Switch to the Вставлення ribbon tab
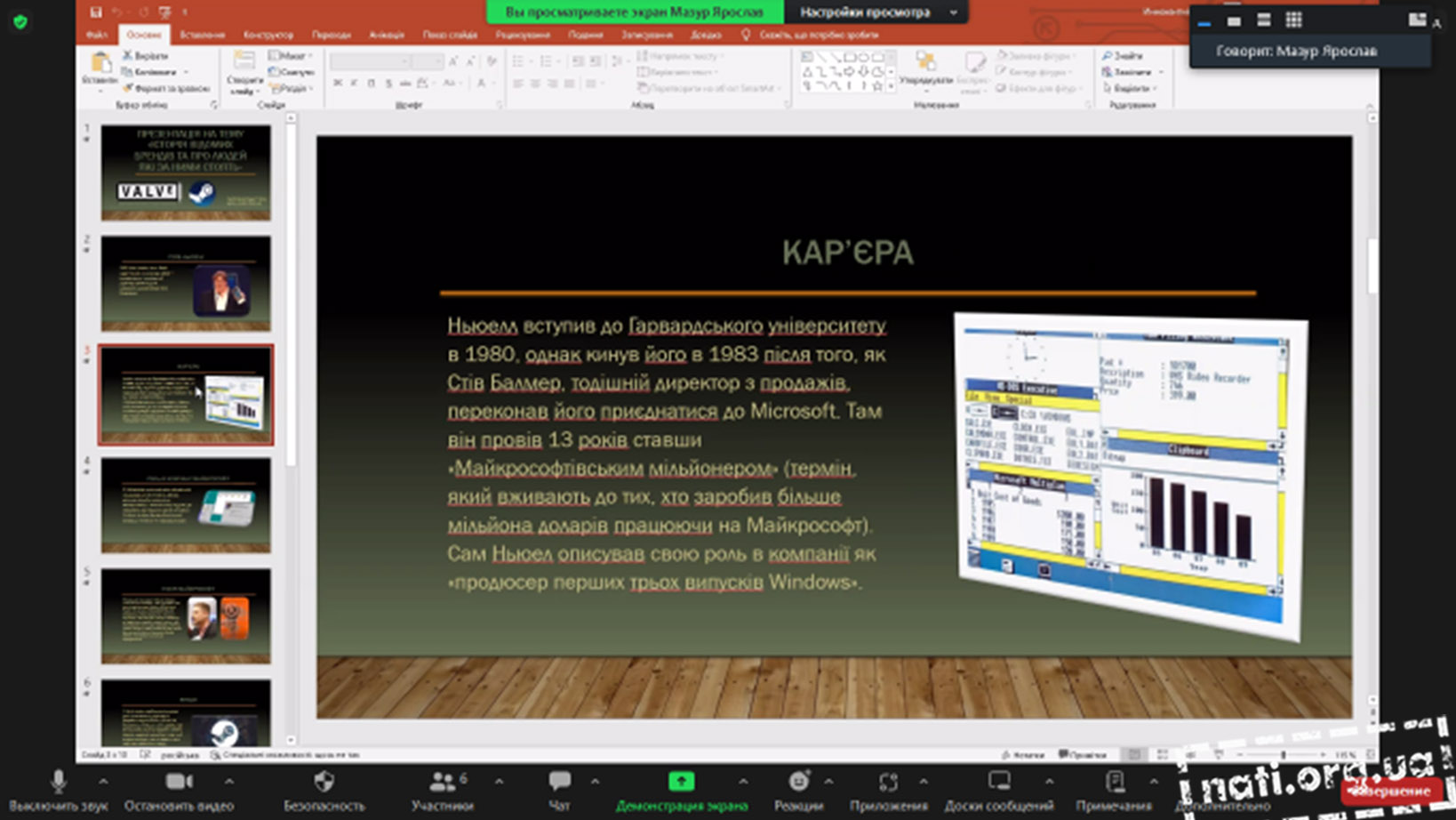 [x=202, y=35]
